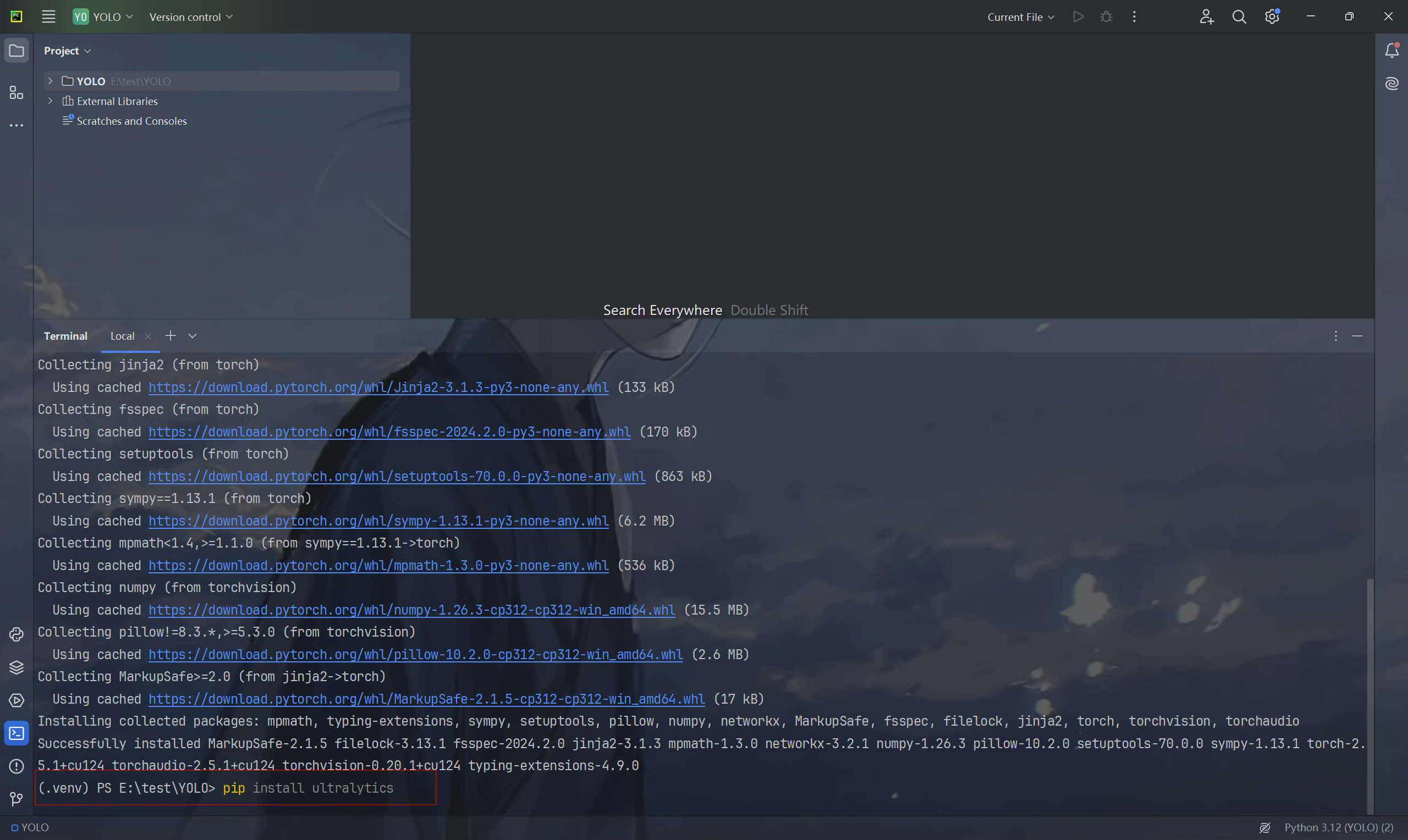Open the numpy wheel download link
Viewport: 1408px width, 840px height.
411,610
